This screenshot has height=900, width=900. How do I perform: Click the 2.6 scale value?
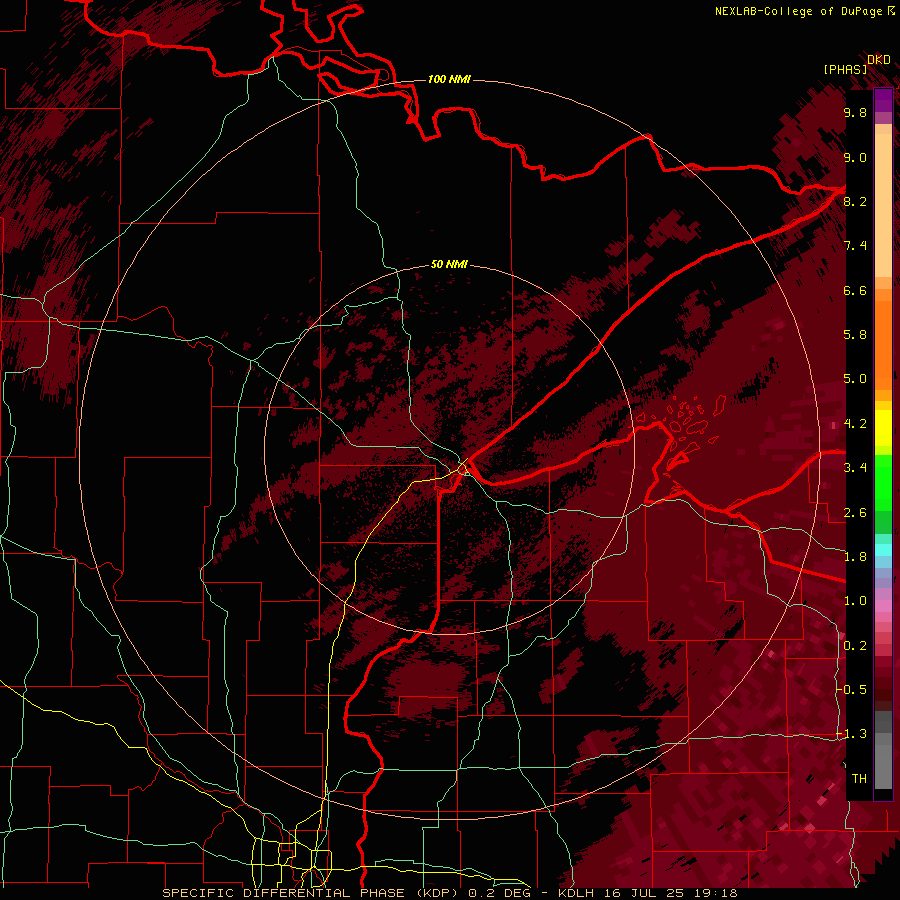855,513
